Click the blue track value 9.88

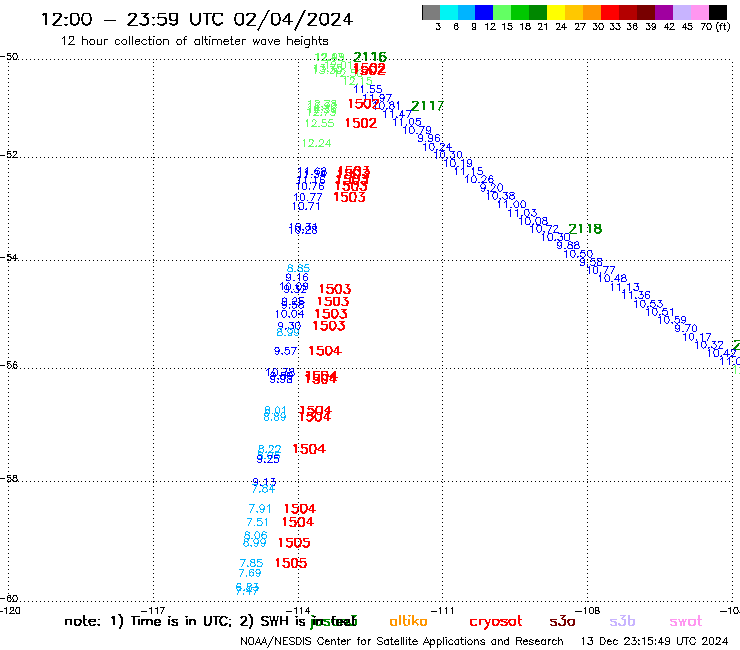point(568,245)
